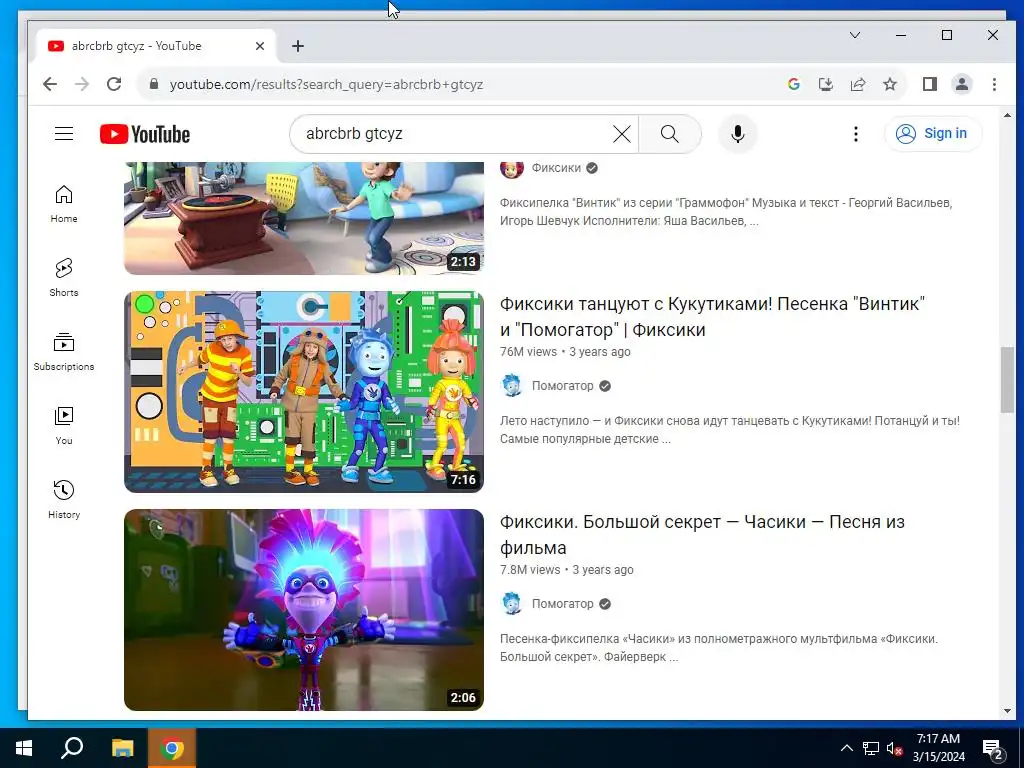Open the muted volume tray icon
Viewport: 1024px width, 768px height.
[x=895, y=748]
